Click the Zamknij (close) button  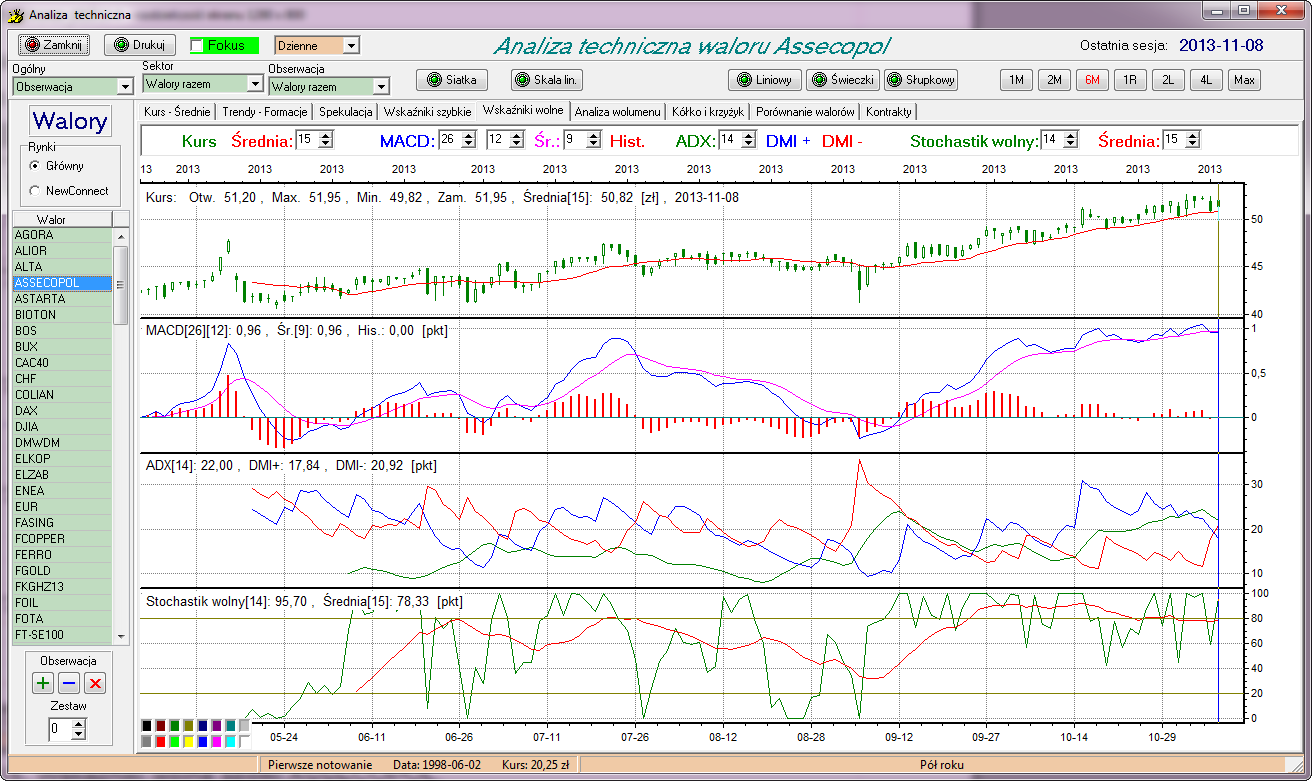point(56,45)
